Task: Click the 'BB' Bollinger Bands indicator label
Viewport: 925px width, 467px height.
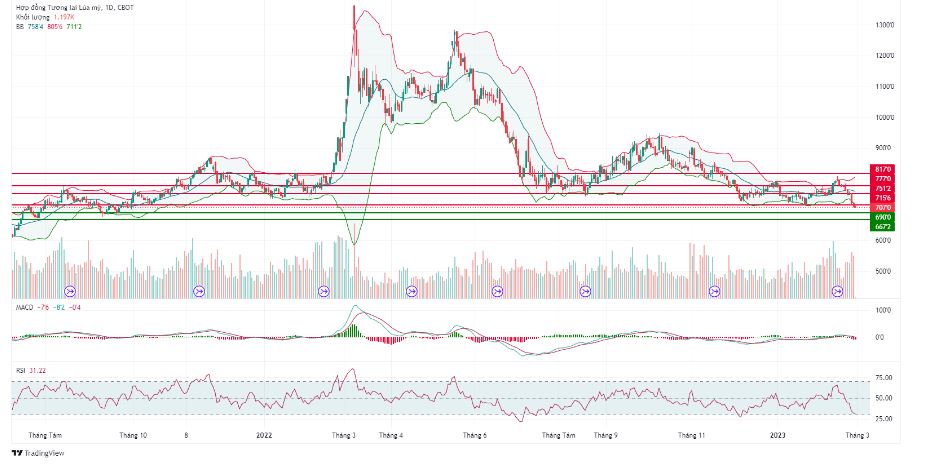Action: tap(20, 27)
